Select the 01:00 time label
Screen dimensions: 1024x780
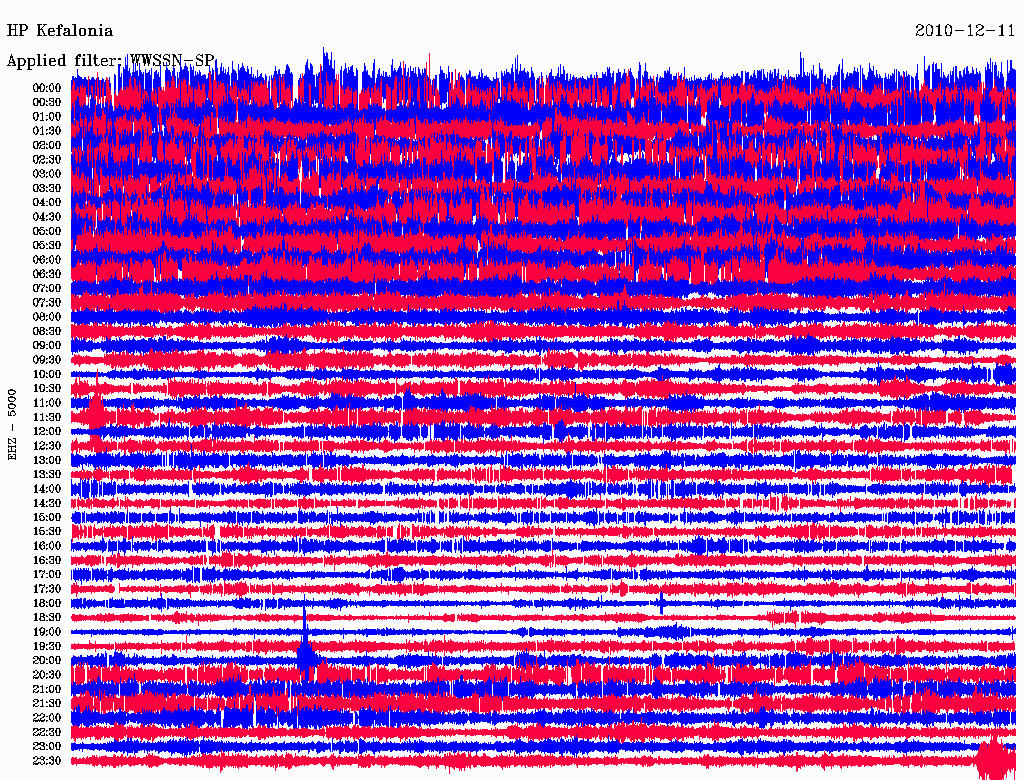47,116
